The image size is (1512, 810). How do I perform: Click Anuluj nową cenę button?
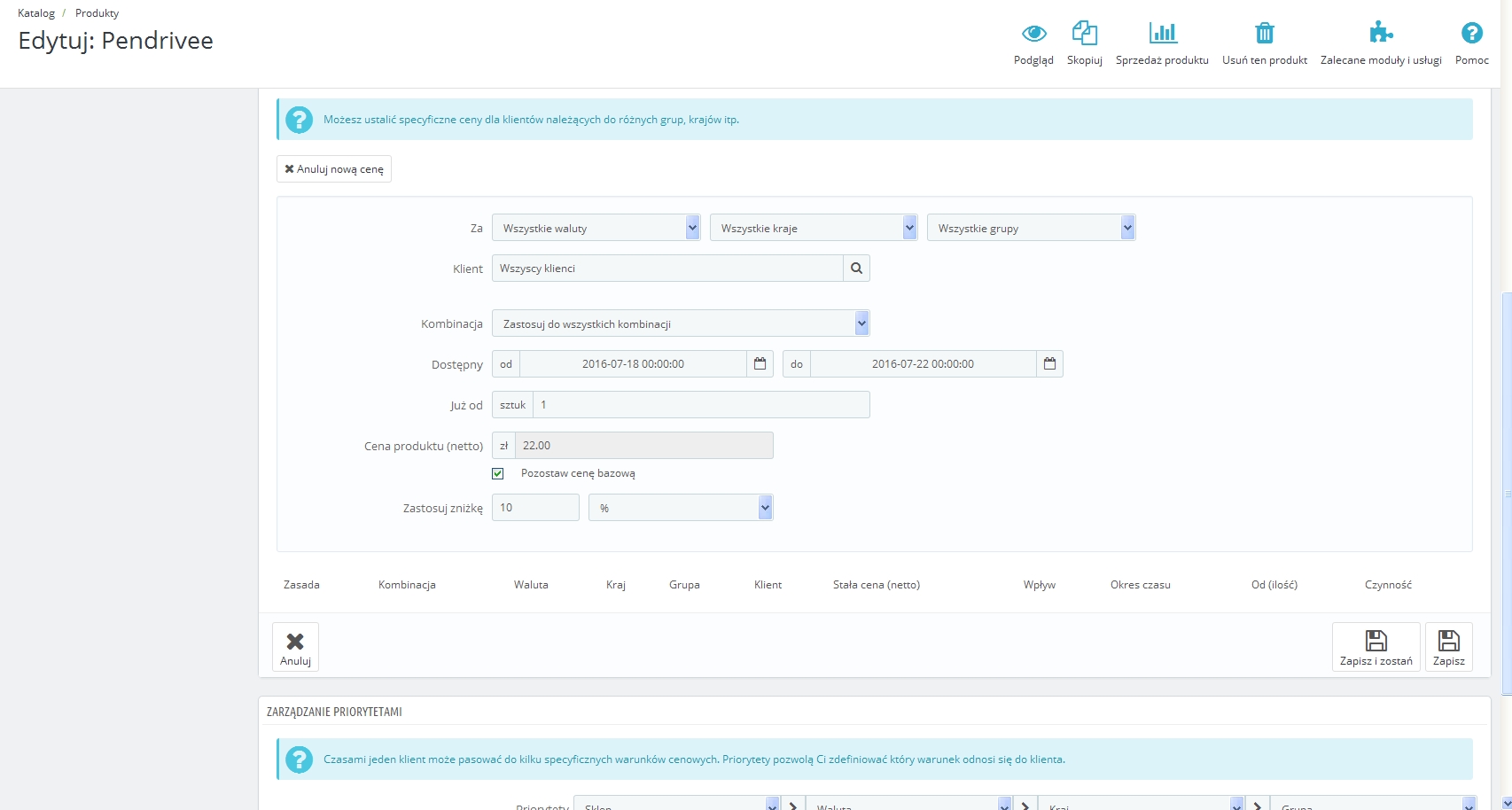pos(334,169)
